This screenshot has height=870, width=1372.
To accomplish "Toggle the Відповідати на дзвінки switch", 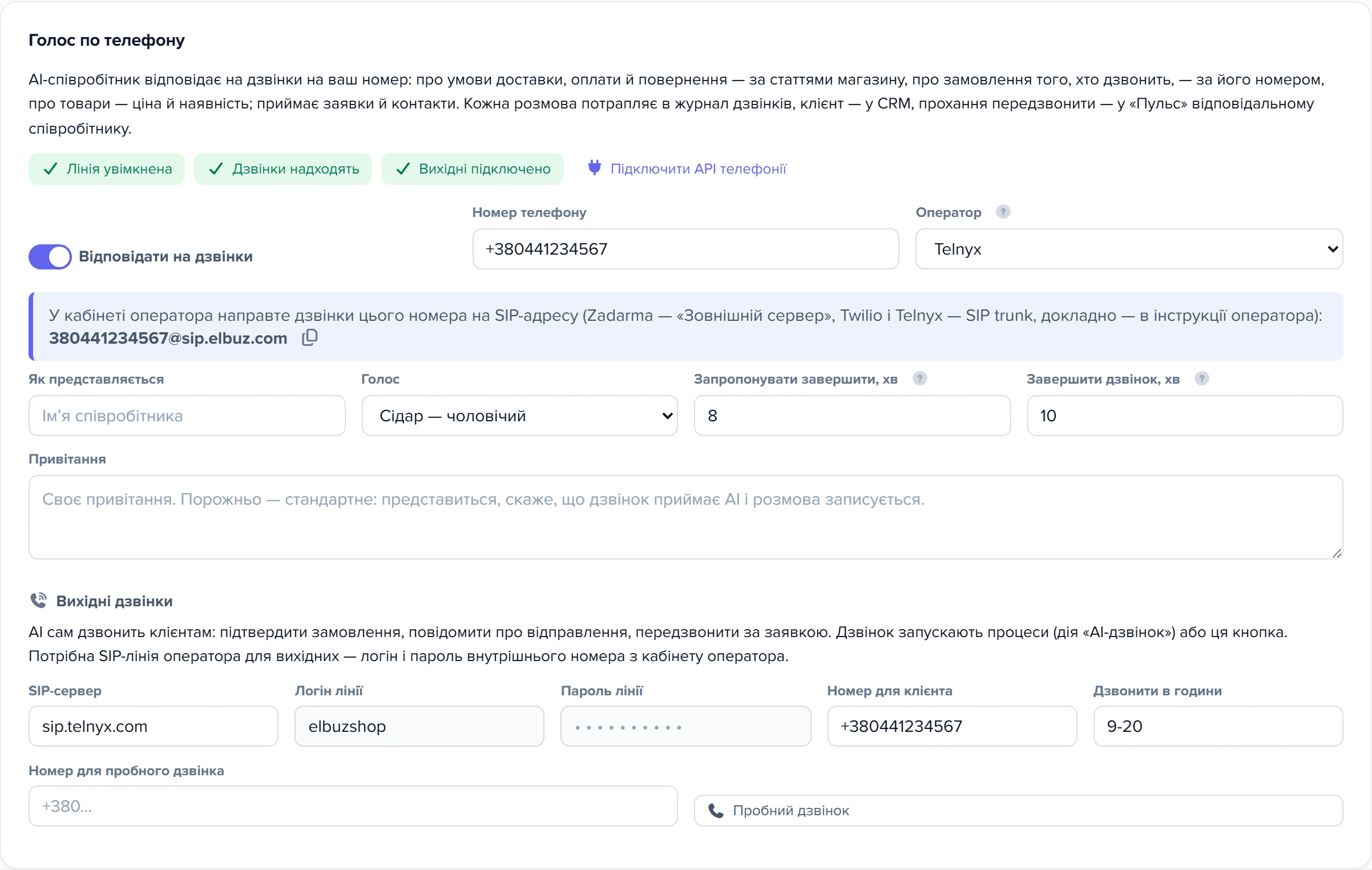I will (50, 256).
